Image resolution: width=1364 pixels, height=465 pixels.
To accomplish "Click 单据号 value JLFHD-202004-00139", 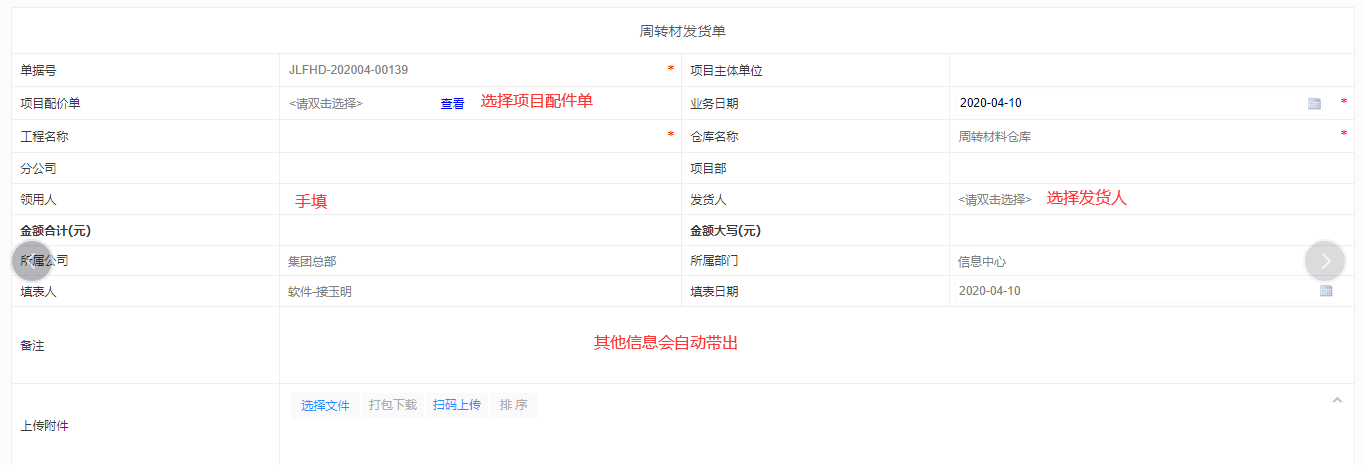I will [x=348, y=70].
